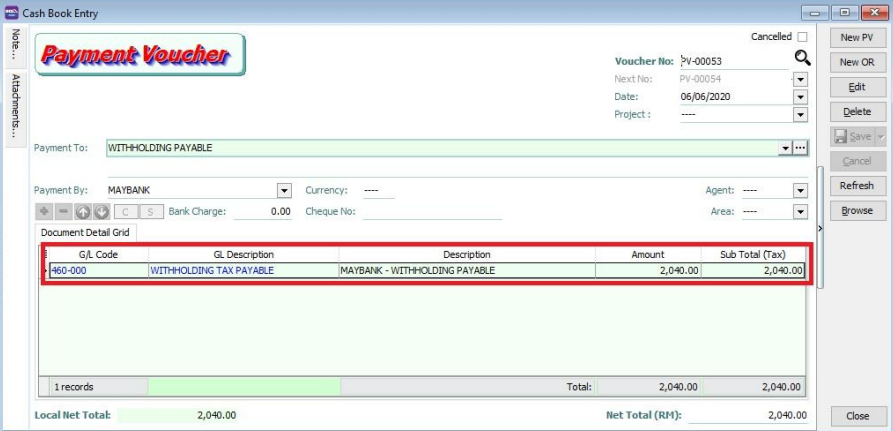Image resolution: width=893 pixels, height=431 pixels.
Task: Open the Date dropdown
Action: click(800, 97)
